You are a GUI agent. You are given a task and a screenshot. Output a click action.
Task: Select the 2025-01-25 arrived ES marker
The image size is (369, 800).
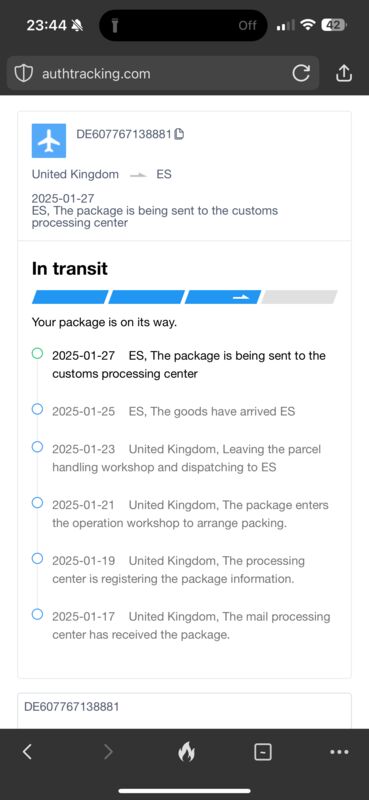tap(37, 409)
